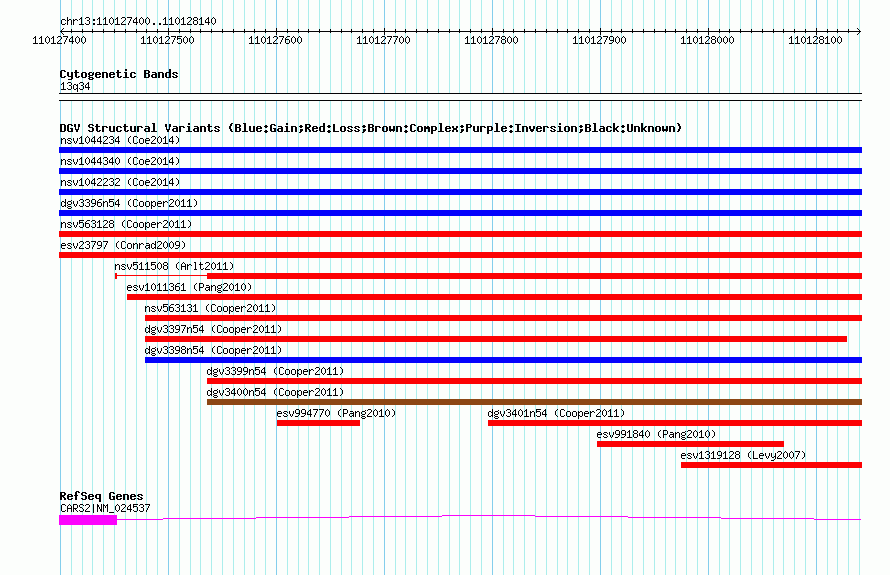Image resolution: width=890 pixels, height=575 pixels.
Task: Click the 13q34 band label
Action: point(75,86)
